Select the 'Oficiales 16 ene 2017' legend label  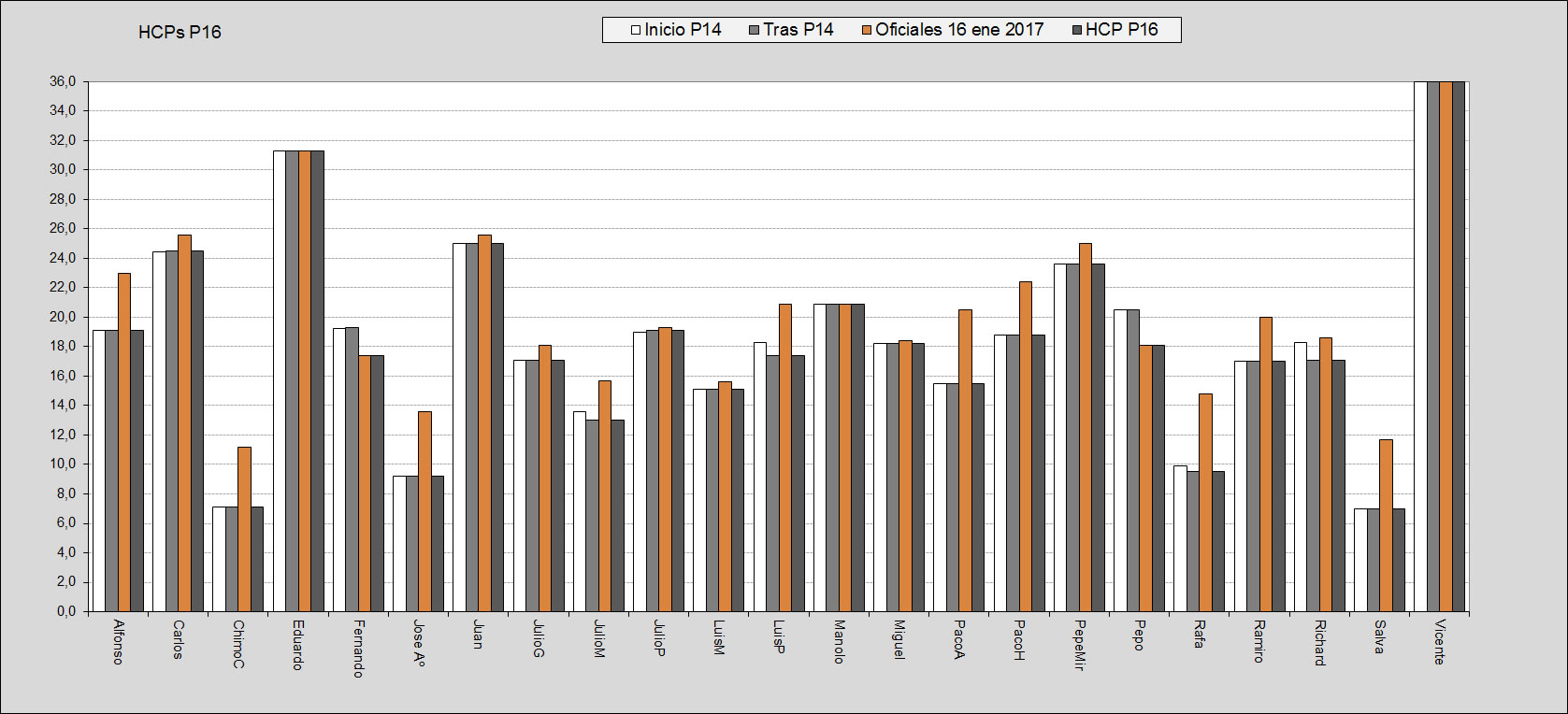959,30
